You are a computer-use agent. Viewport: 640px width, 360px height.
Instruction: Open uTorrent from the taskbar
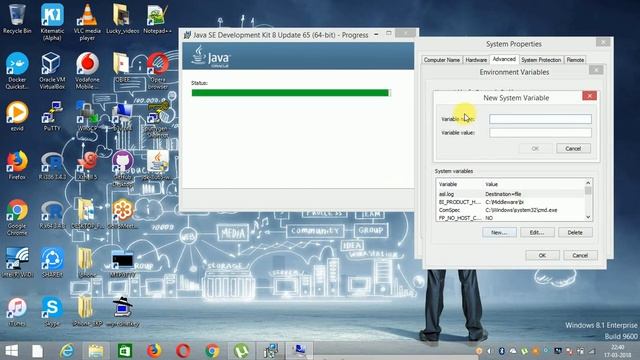tap(241, 351)
